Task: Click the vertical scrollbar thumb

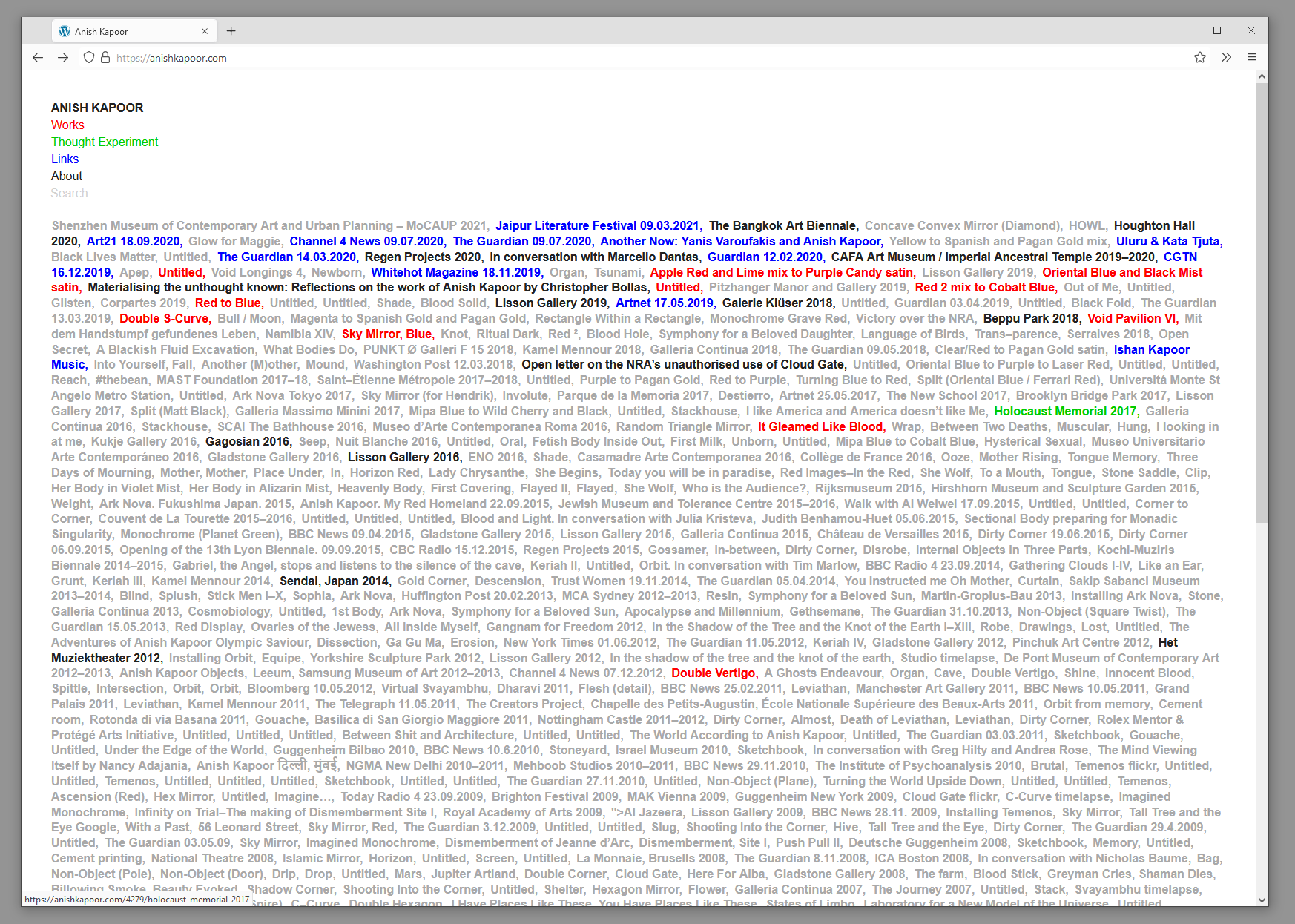Action: click(1262, 303)
